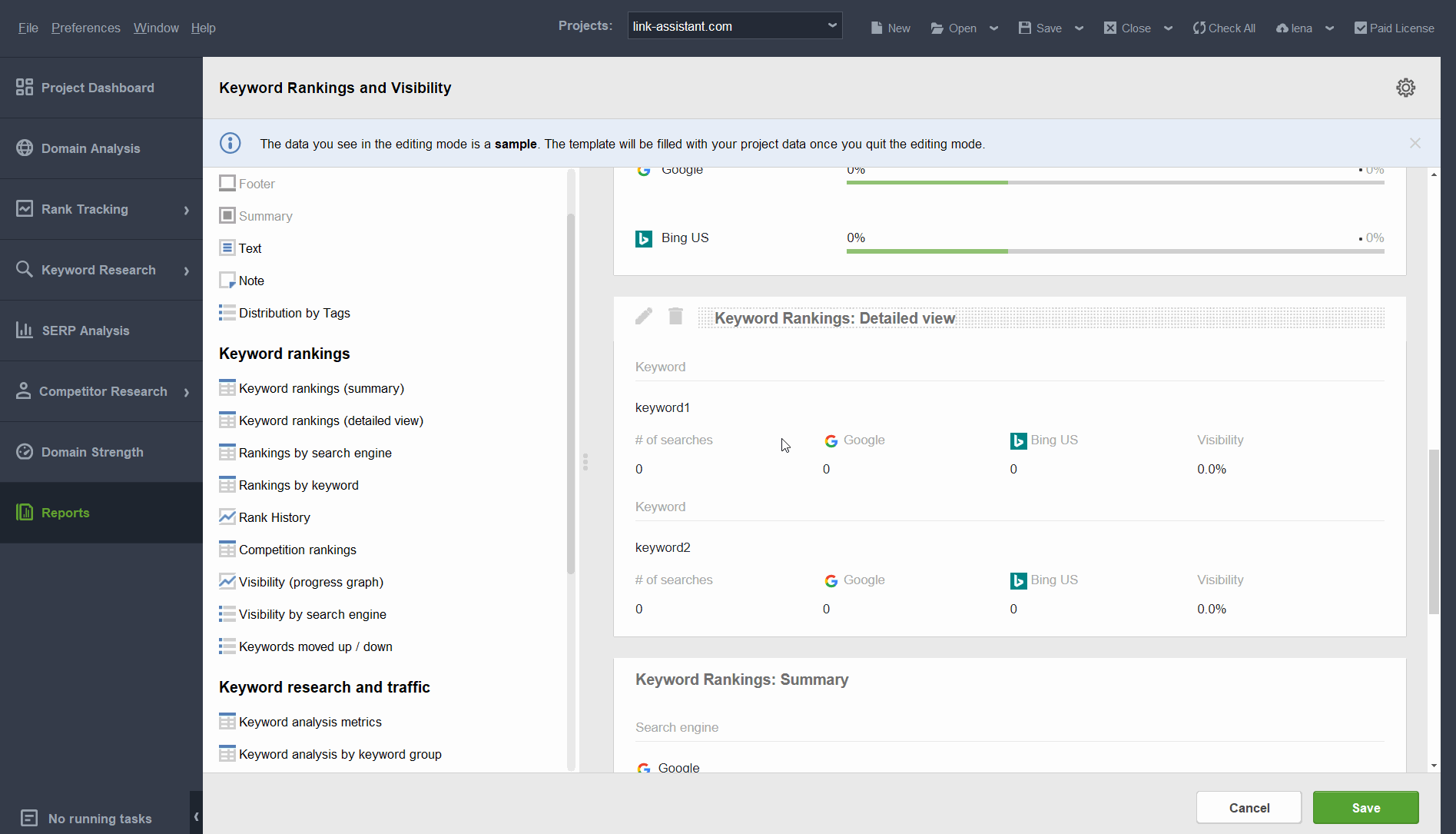
Task: Add Rank History graph widget
Action: [264, 517]
